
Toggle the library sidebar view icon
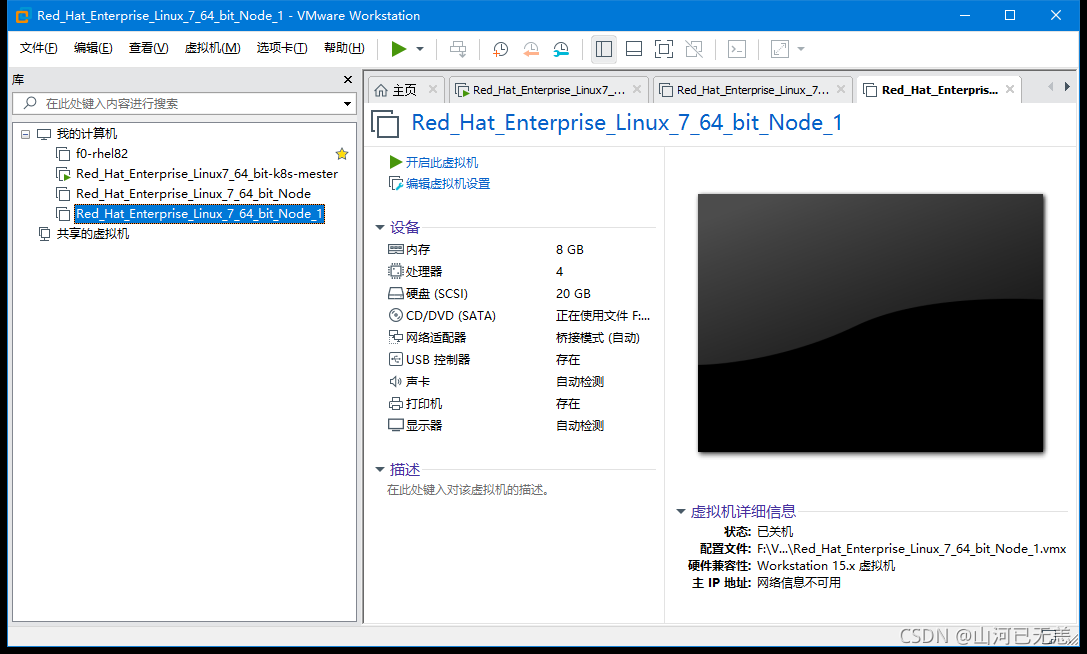pyautogui.click(x=604, y=49)
